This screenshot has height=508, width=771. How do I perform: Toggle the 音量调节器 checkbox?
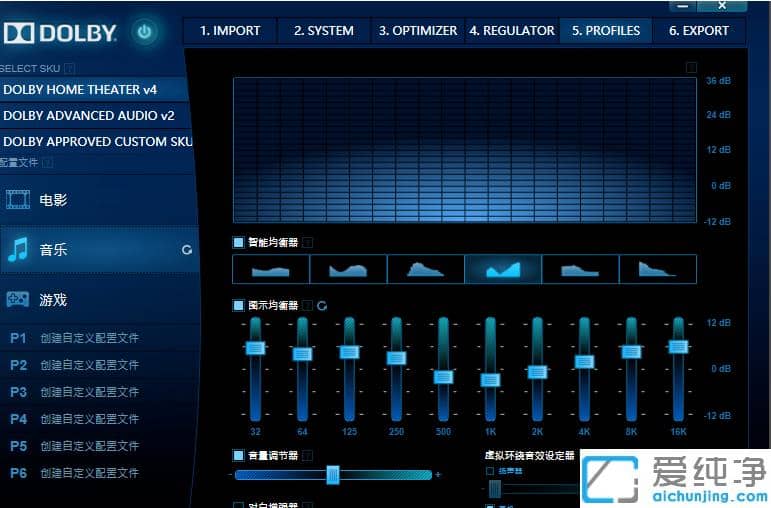[238, 455]
